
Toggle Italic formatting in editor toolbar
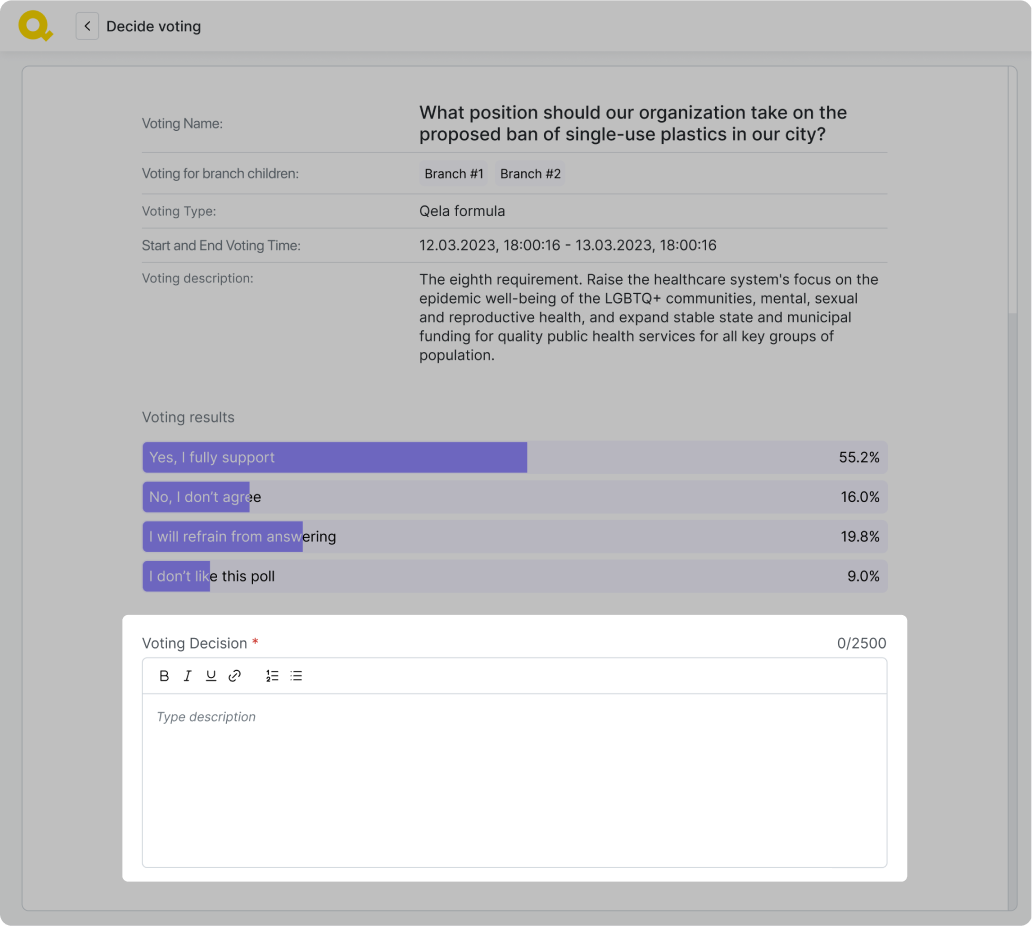[x=187, y=676]
